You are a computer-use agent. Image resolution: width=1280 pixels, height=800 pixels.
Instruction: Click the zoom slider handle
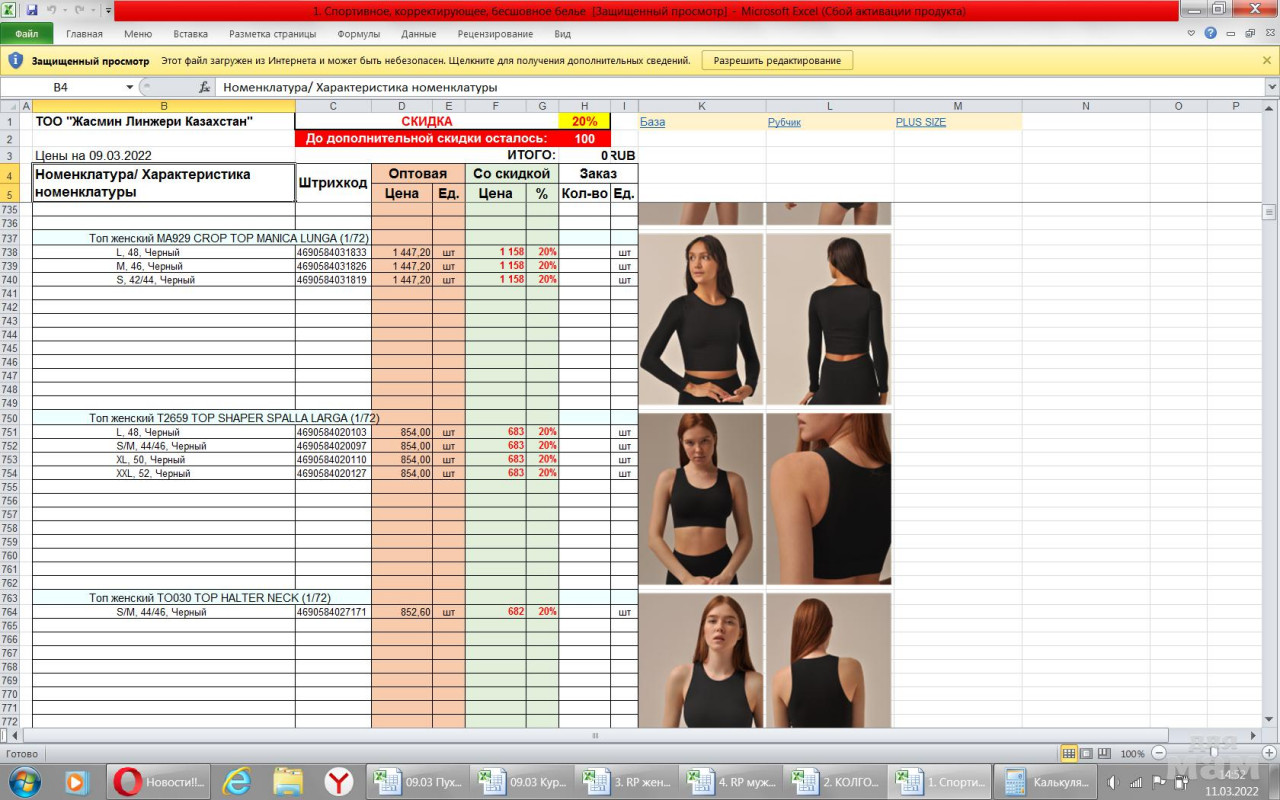point(1213,753)
